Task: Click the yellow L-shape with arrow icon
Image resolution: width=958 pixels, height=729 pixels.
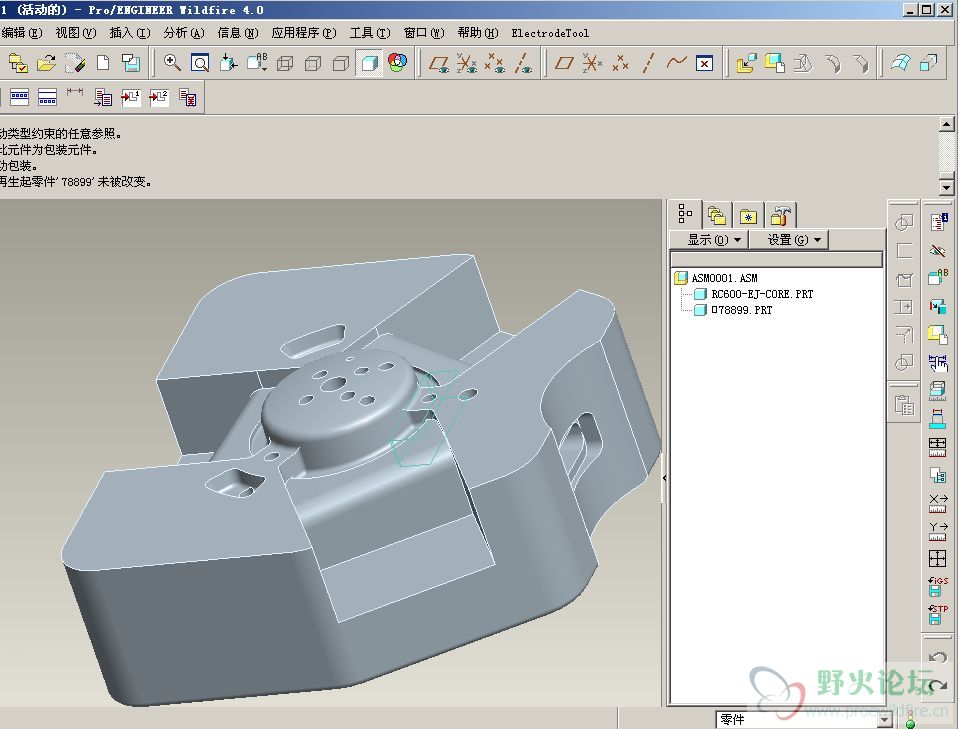Action: [x=746, y=64]
